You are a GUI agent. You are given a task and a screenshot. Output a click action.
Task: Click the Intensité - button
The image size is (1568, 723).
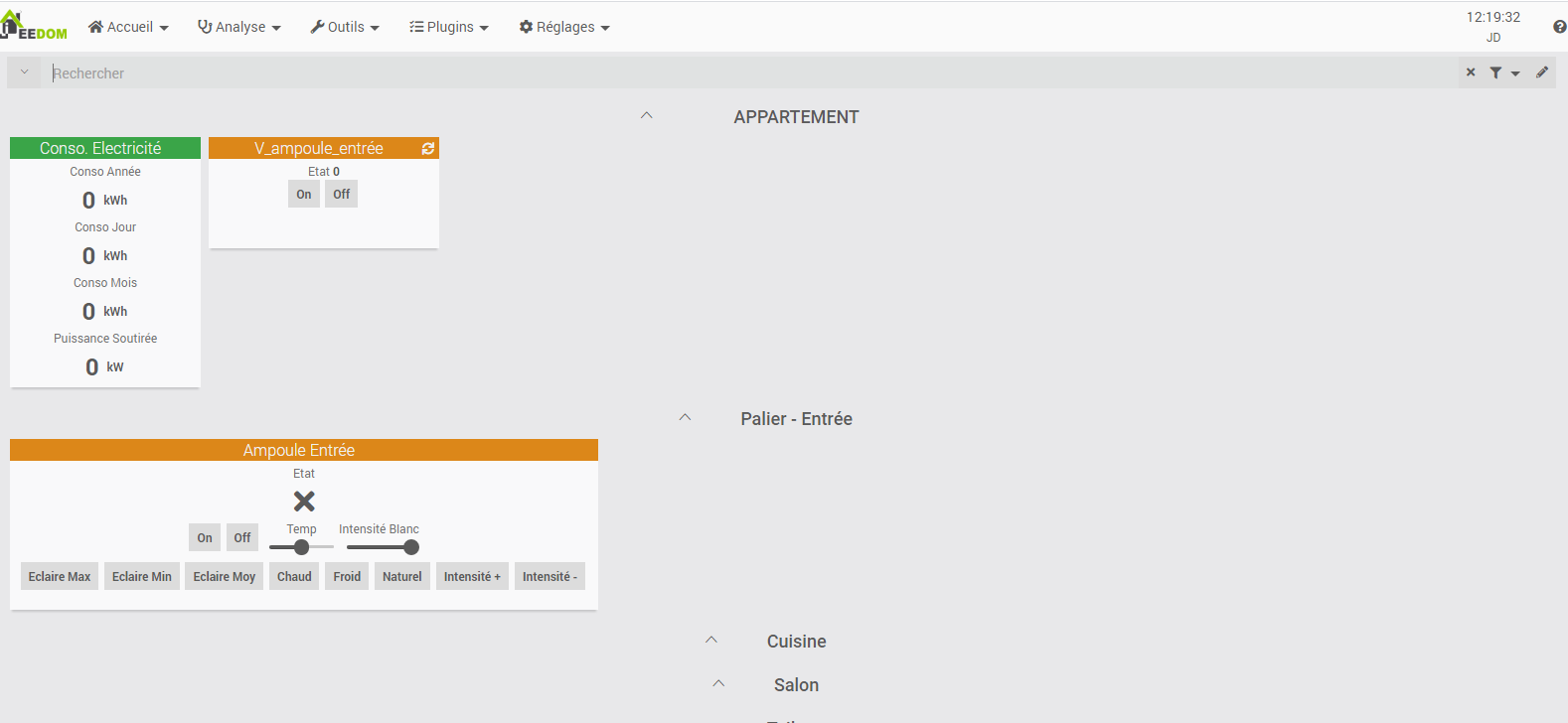549,576
